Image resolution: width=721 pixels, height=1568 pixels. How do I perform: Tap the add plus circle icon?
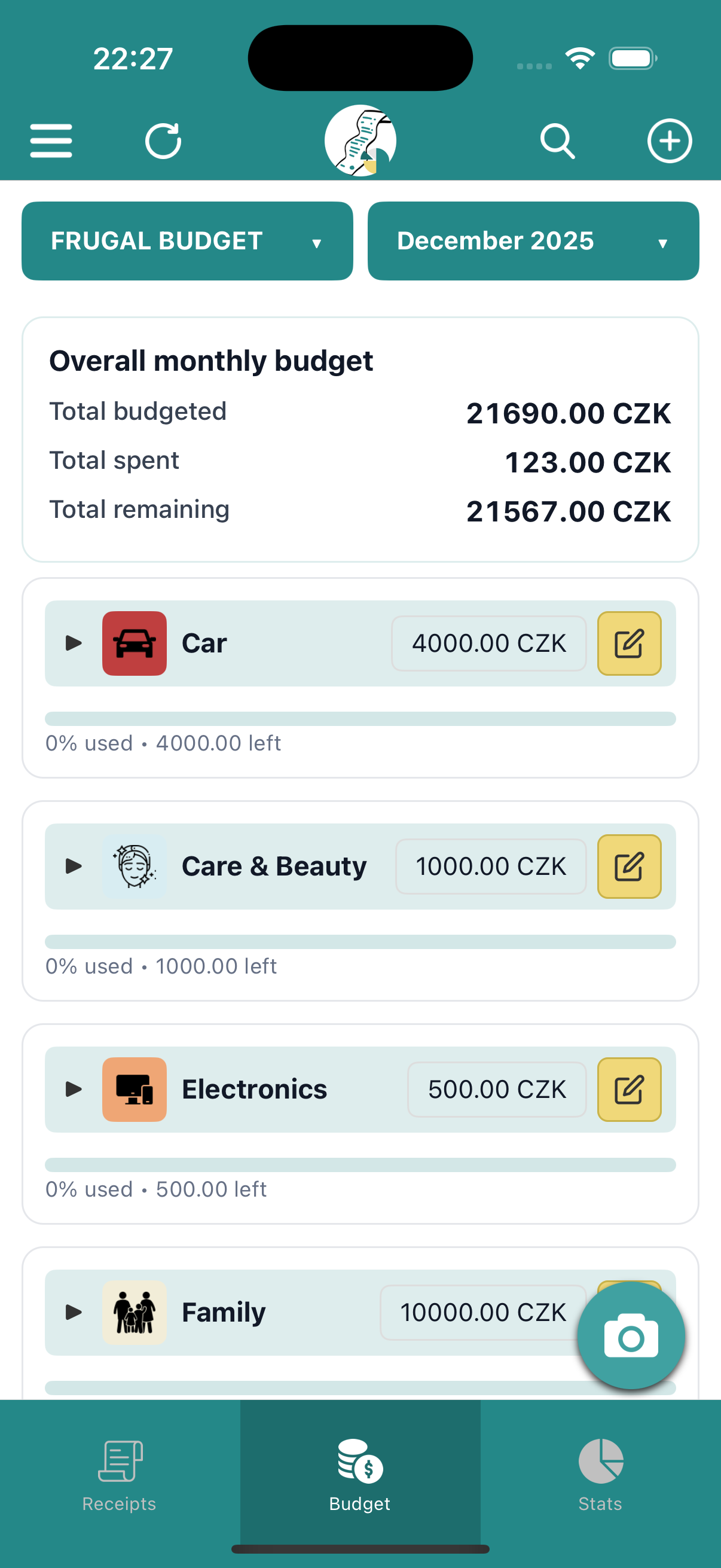[x=669, y=141]
